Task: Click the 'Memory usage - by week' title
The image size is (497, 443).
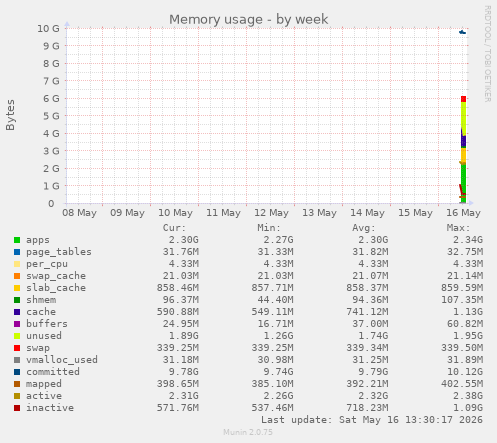Action: (248, 19)
